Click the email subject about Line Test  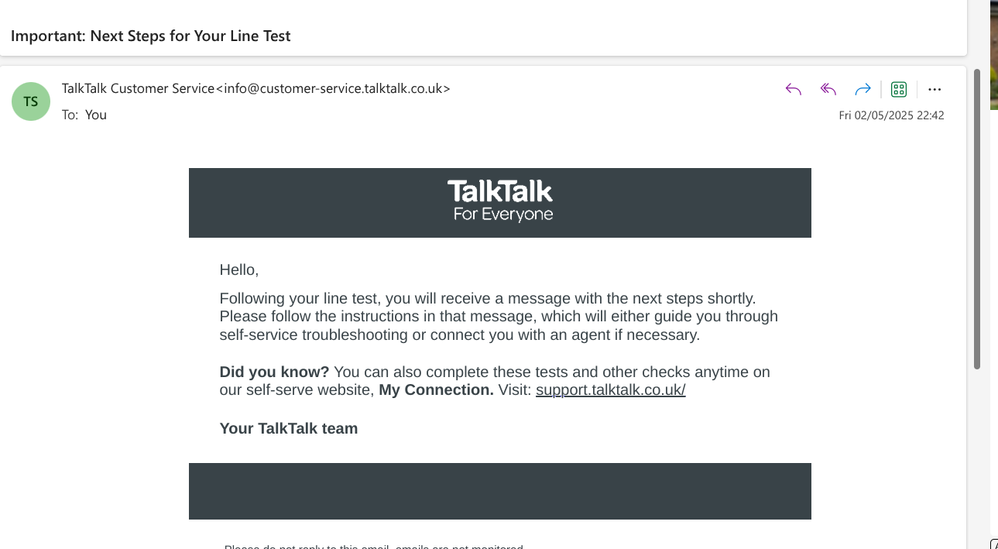click(151, 36)
